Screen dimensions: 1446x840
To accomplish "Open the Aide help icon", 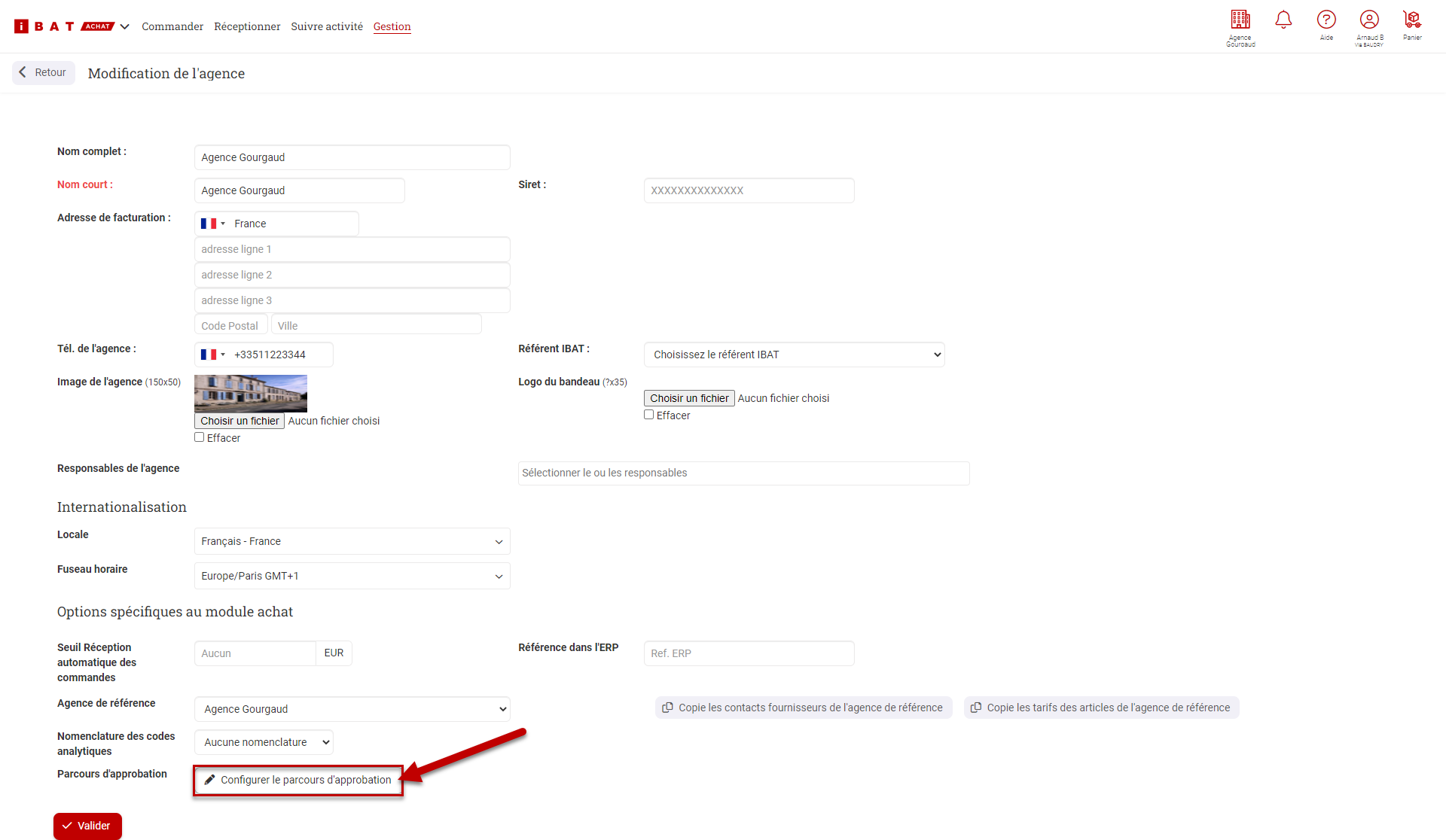I will pos(1326,20).
